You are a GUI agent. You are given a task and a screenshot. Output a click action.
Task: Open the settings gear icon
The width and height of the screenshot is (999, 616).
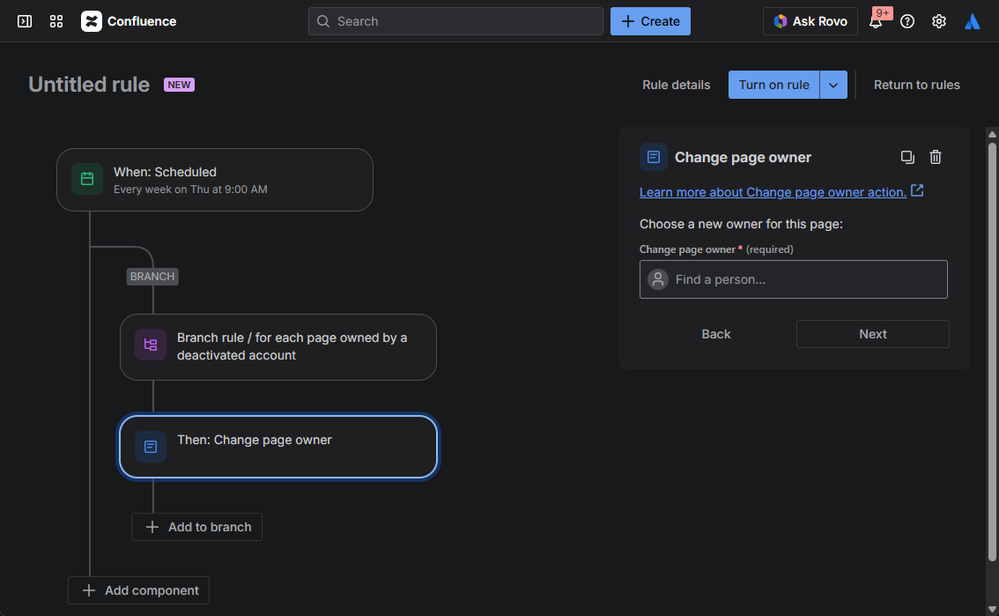tap(939, 21)
